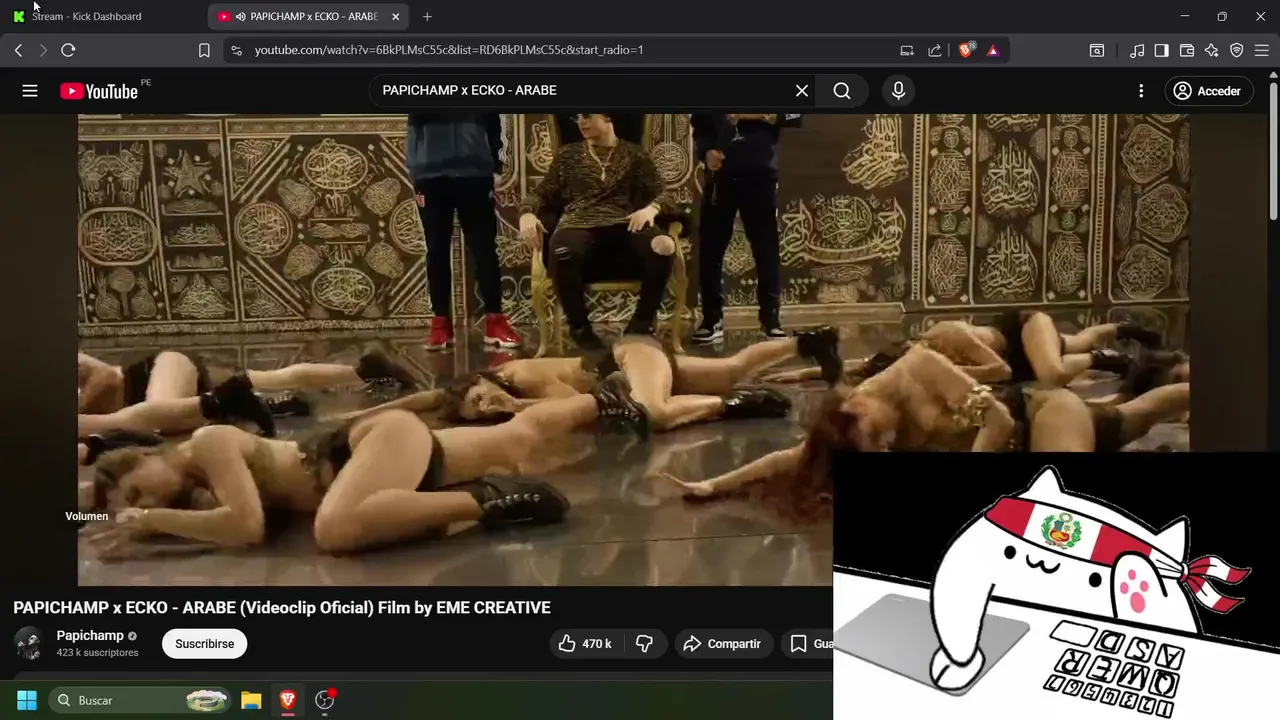Open Leo AI sparkle icon
Screen dimensions: 1280x720
1212,50
